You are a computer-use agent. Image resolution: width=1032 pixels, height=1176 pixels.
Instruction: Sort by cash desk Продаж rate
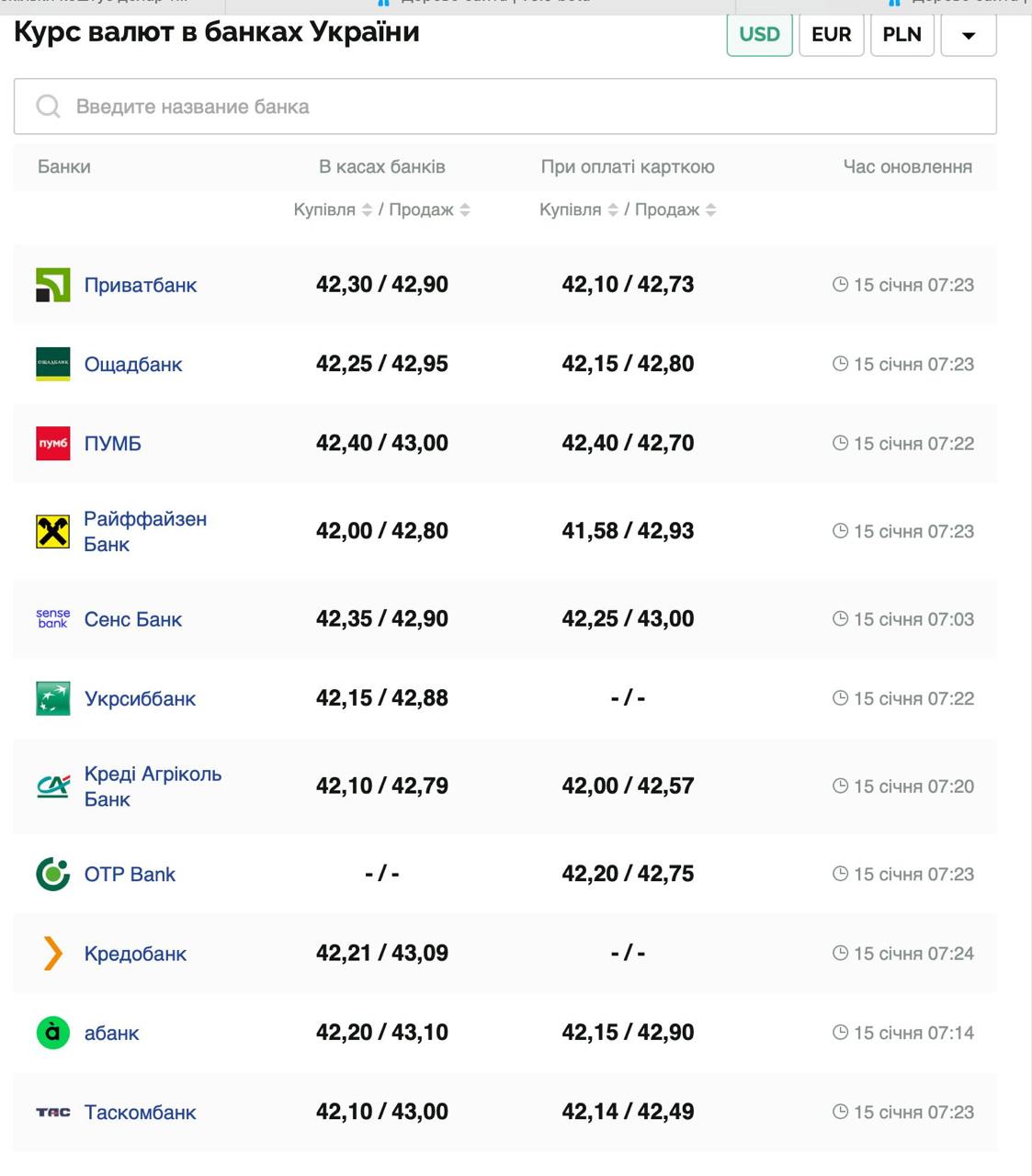coord(465,209)
